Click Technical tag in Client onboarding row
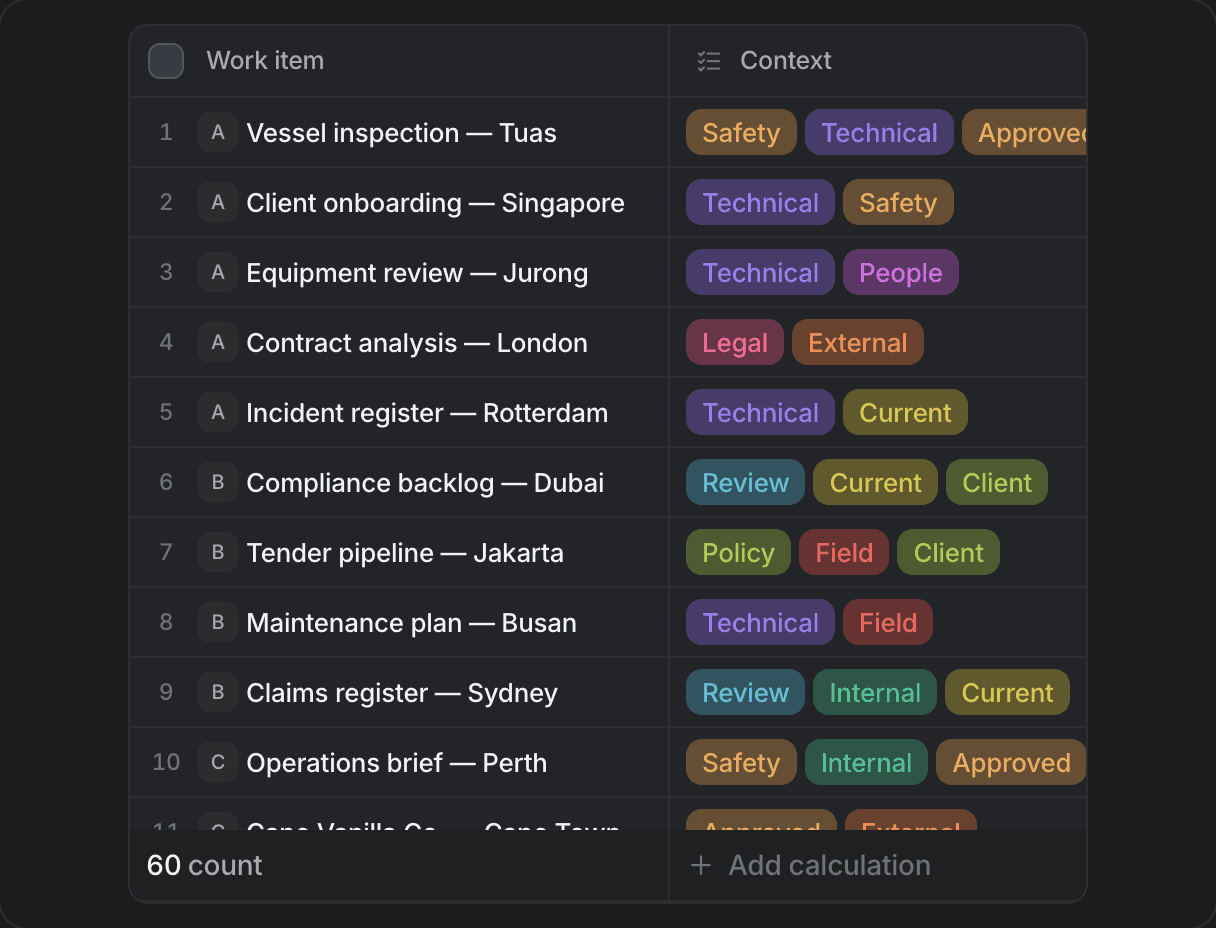 pos(760,202)
